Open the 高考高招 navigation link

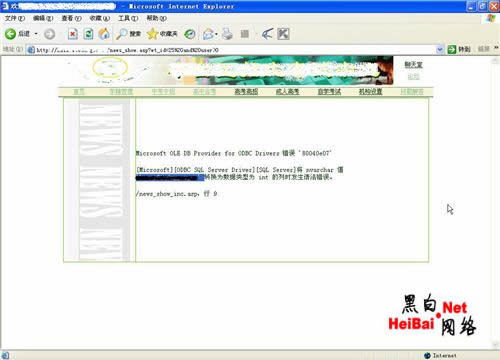tap(246, 91)
